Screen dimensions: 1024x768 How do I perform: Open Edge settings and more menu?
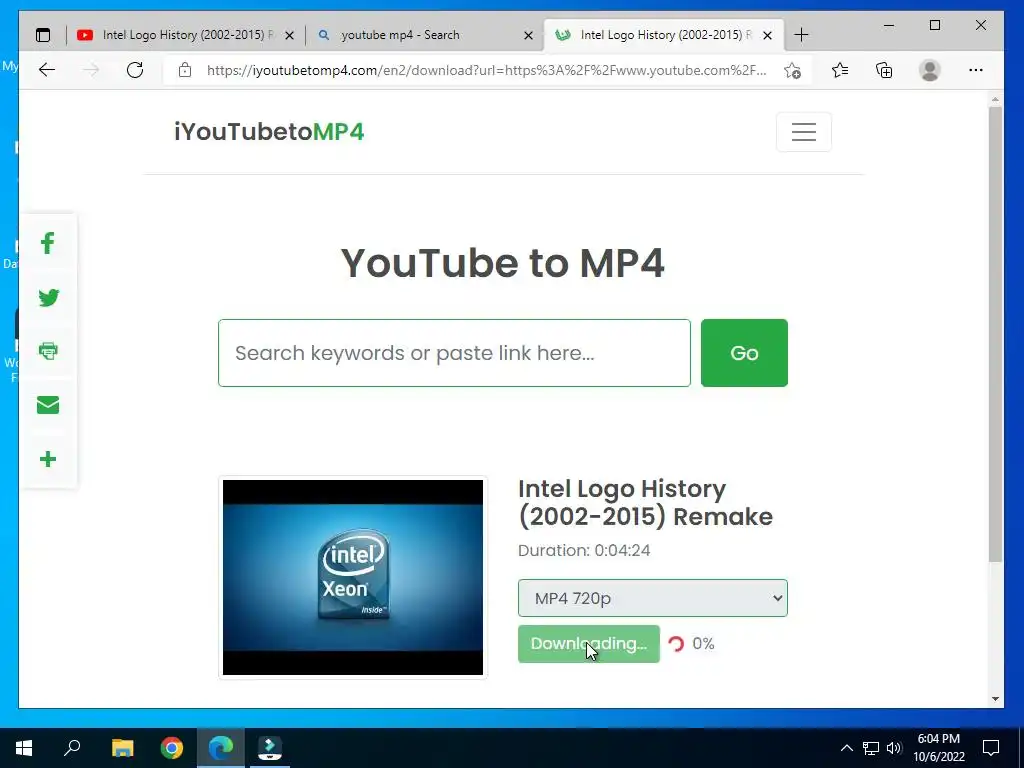(976, 70)
